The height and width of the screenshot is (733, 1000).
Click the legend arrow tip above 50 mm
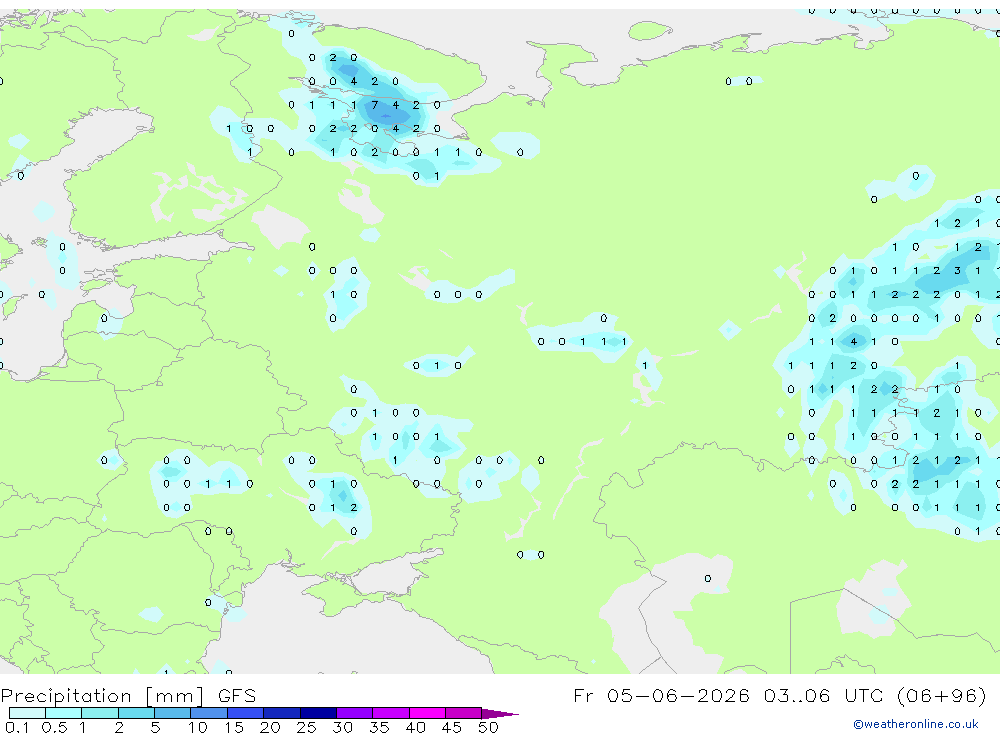coord(500,713)
